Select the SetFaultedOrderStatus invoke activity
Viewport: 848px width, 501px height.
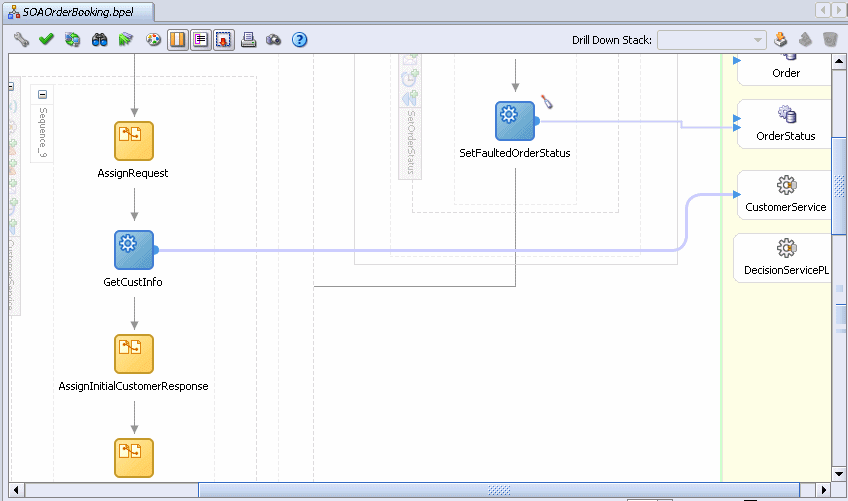coord(515,121)
